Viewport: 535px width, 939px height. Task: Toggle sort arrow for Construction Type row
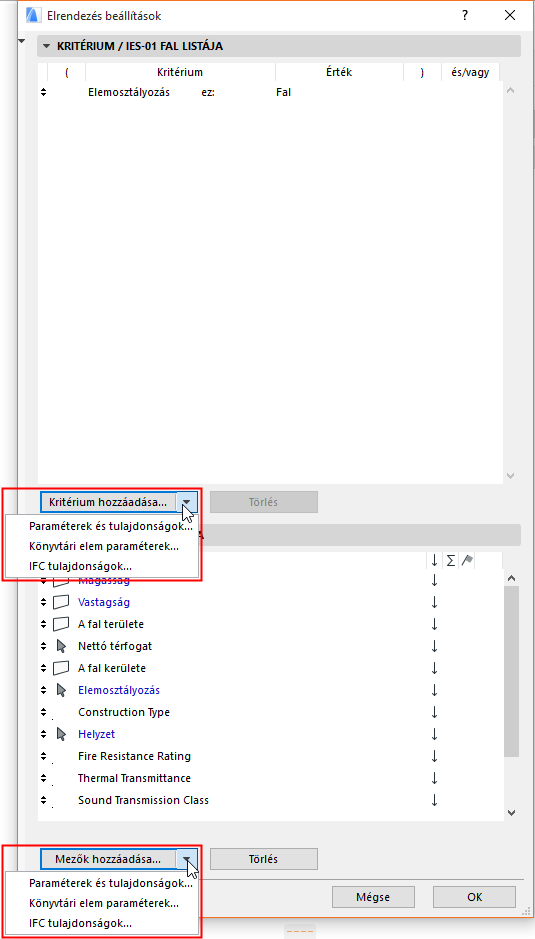pyautogui.click(x=434, y=712)
